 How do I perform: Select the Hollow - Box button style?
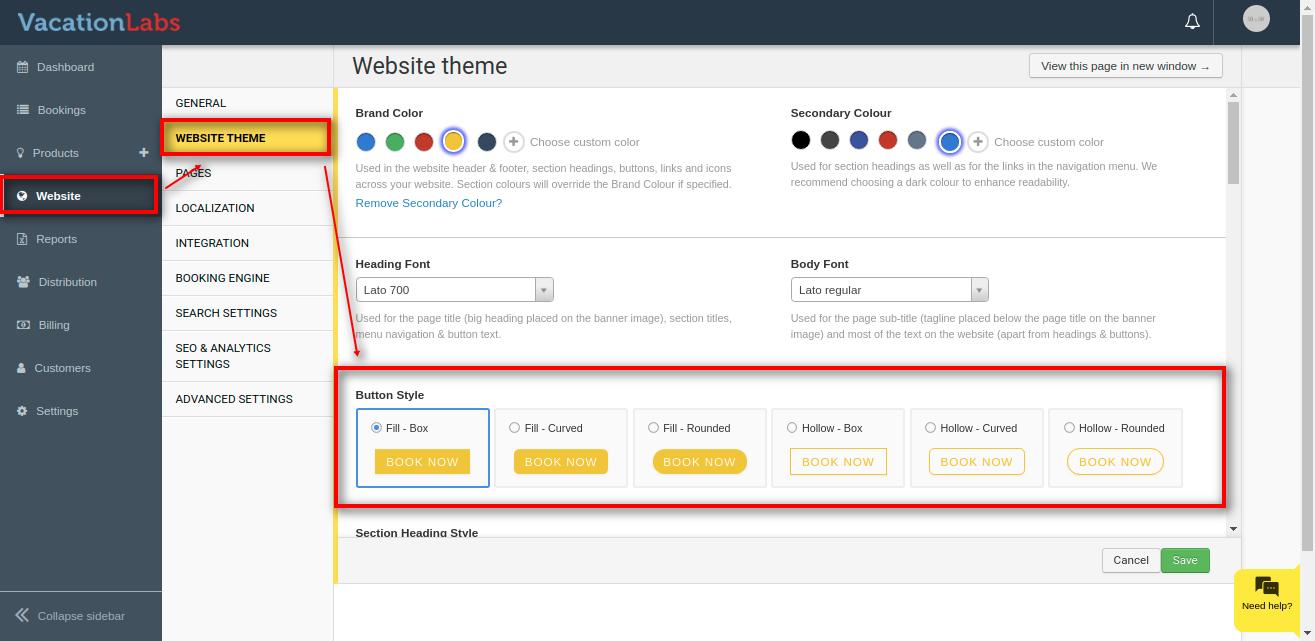click(x=792, y=428)
